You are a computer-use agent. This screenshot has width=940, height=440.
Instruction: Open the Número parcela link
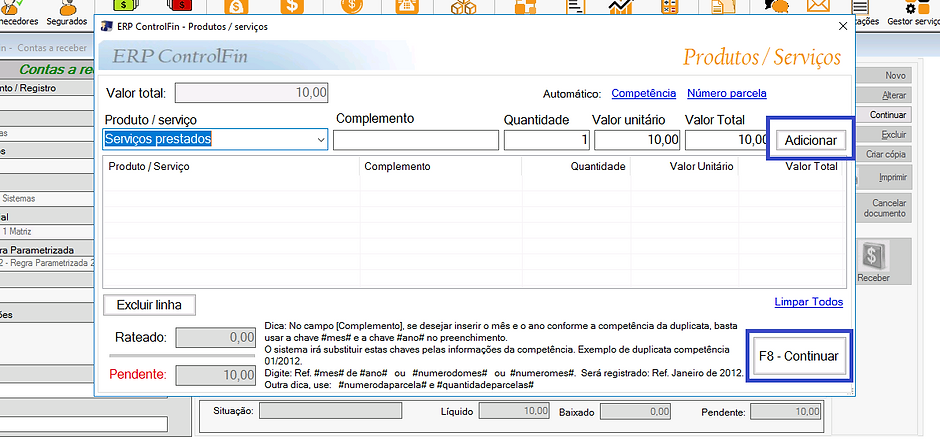point(727,94)
